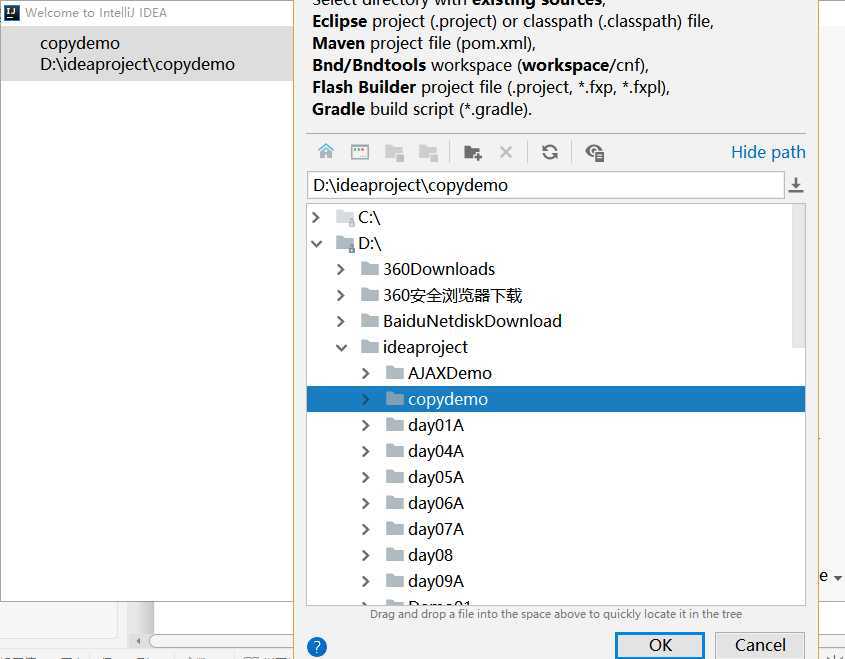Click the Project directory toolbar icon

click(x=394, y=153)
